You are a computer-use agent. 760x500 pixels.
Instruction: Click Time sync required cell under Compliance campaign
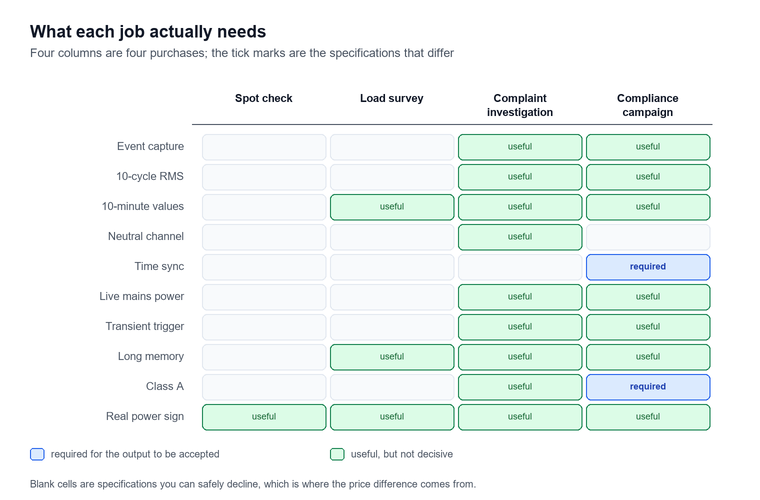(648, 267)
